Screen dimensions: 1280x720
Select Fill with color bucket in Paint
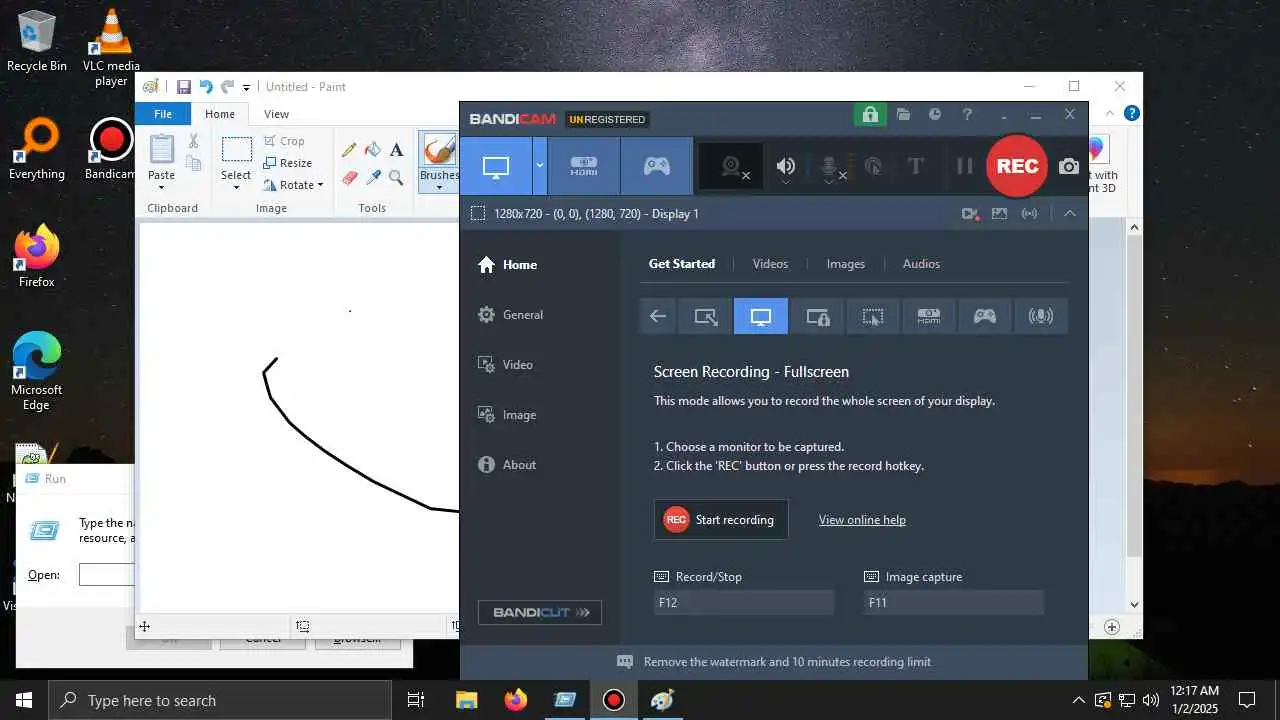point(373,150)
